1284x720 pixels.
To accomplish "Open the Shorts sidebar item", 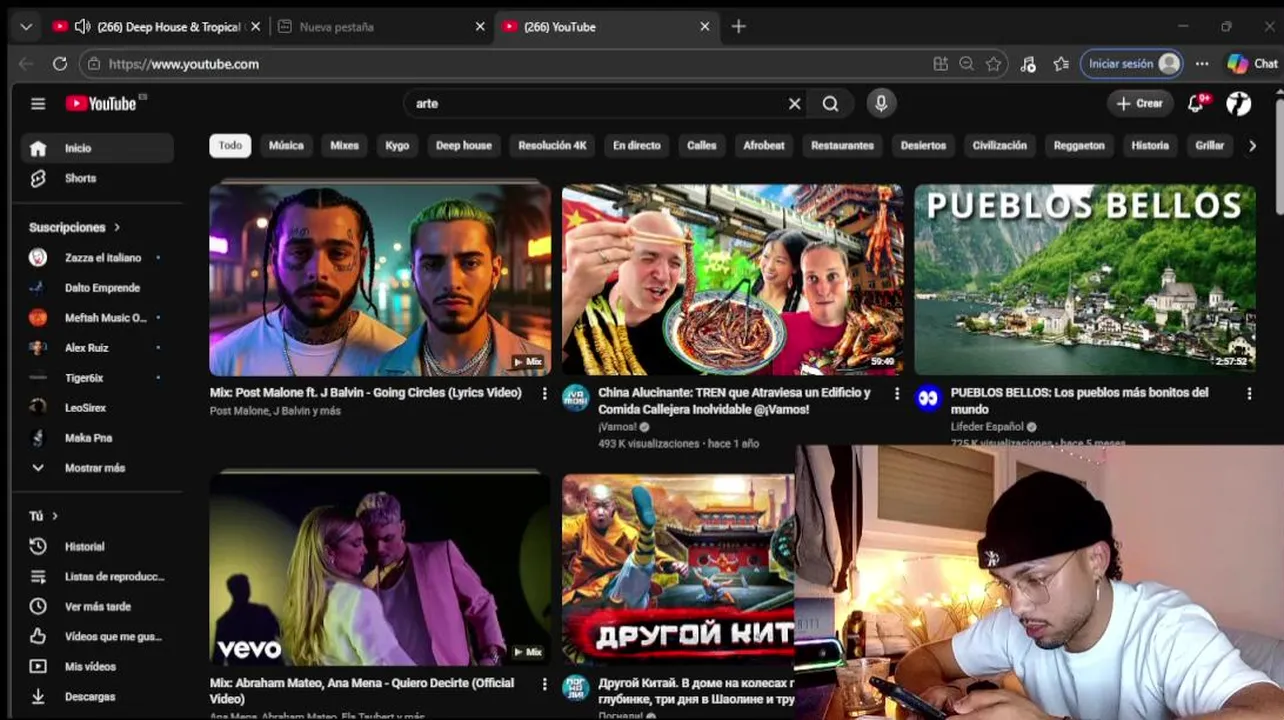I will tap(97, 178).
